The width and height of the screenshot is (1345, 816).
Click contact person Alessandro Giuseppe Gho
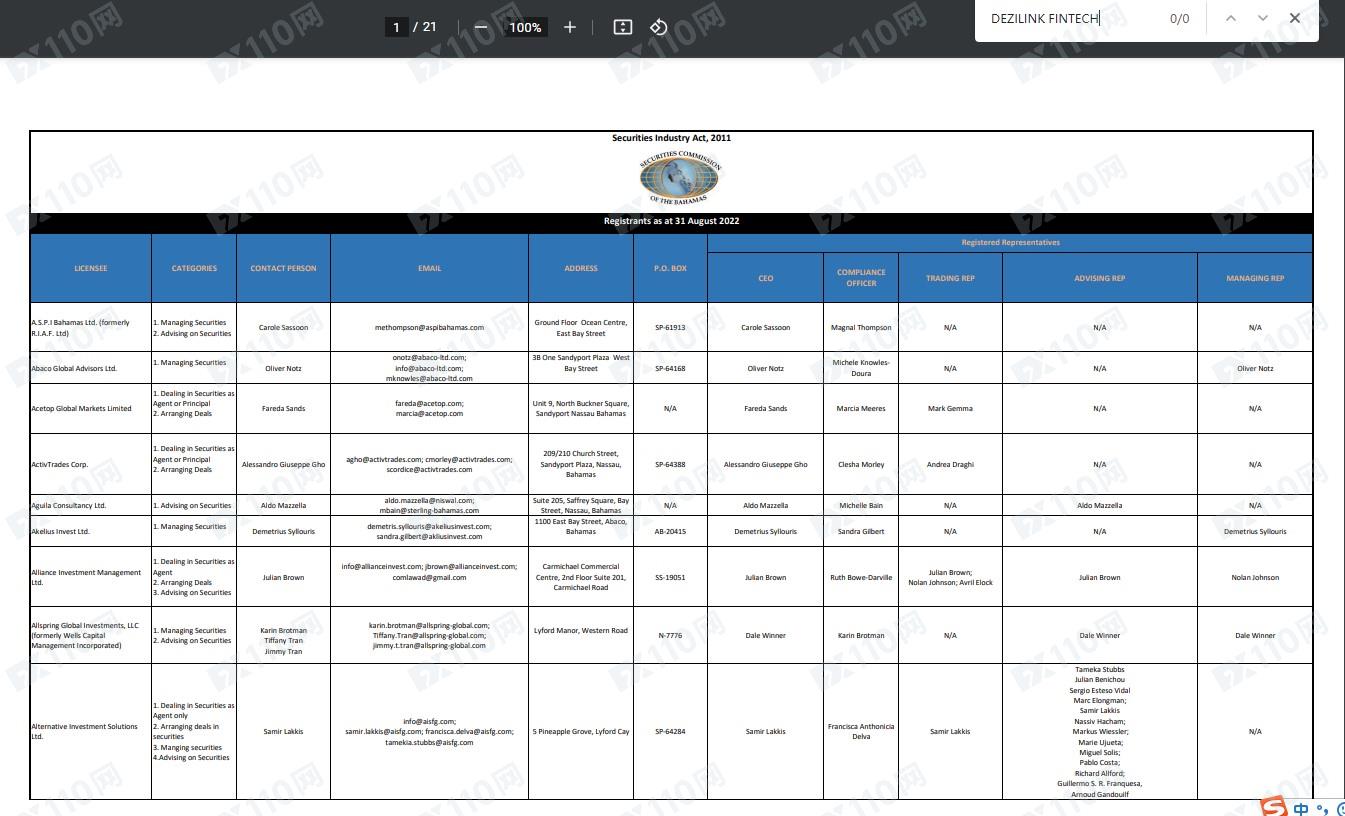[x=283, y=464]
